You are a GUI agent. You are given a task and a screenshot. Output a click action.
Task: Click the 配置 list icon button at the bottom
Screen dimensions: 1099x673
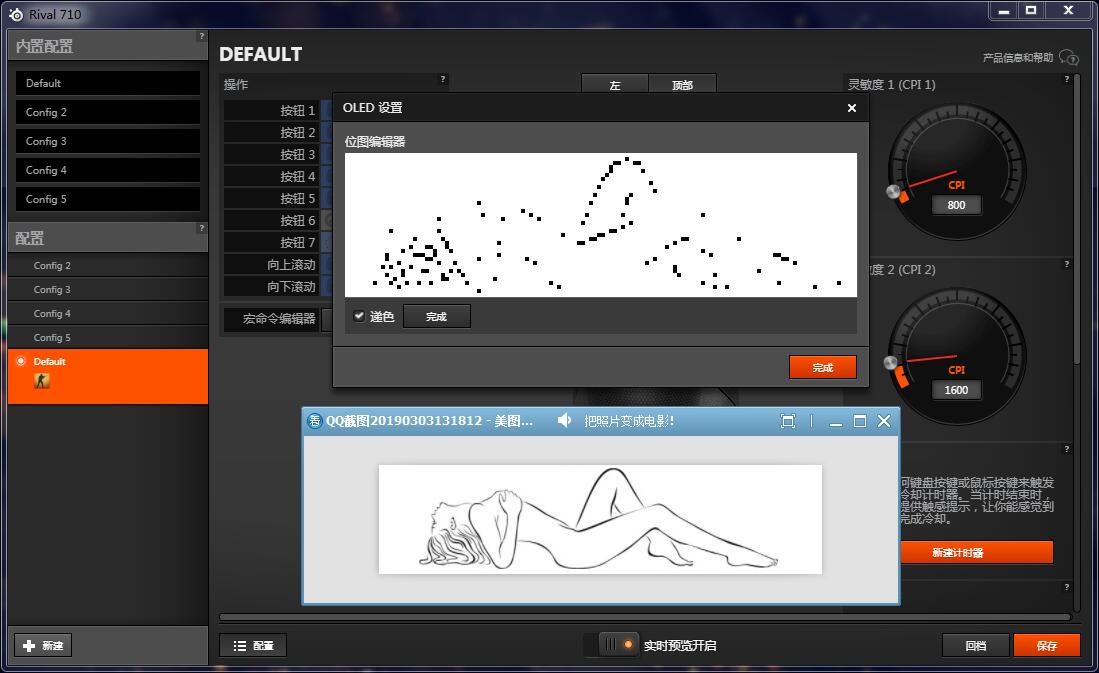pos(253,645)
